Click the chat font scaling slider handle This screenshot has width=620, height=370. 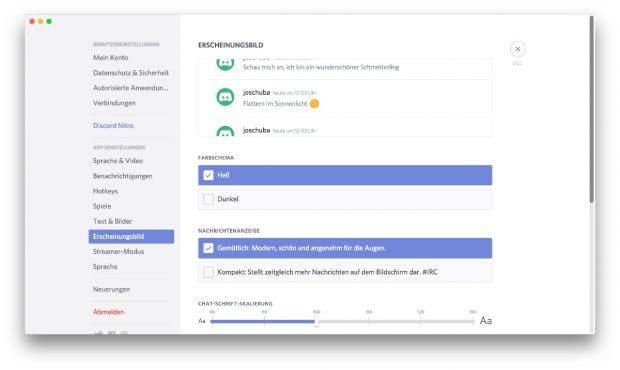click(x=316, y=321)
